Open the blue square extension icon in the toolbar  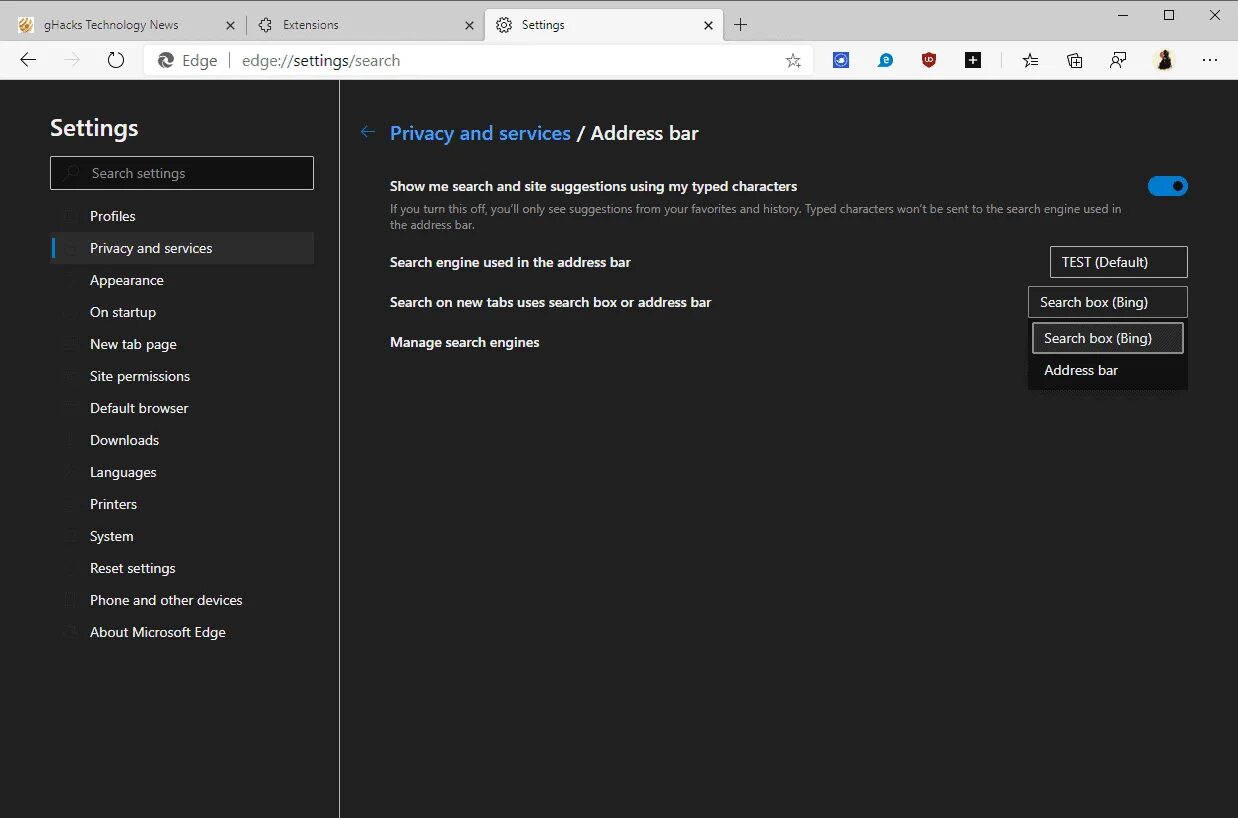pyautogui.click(x=841, y=60)
